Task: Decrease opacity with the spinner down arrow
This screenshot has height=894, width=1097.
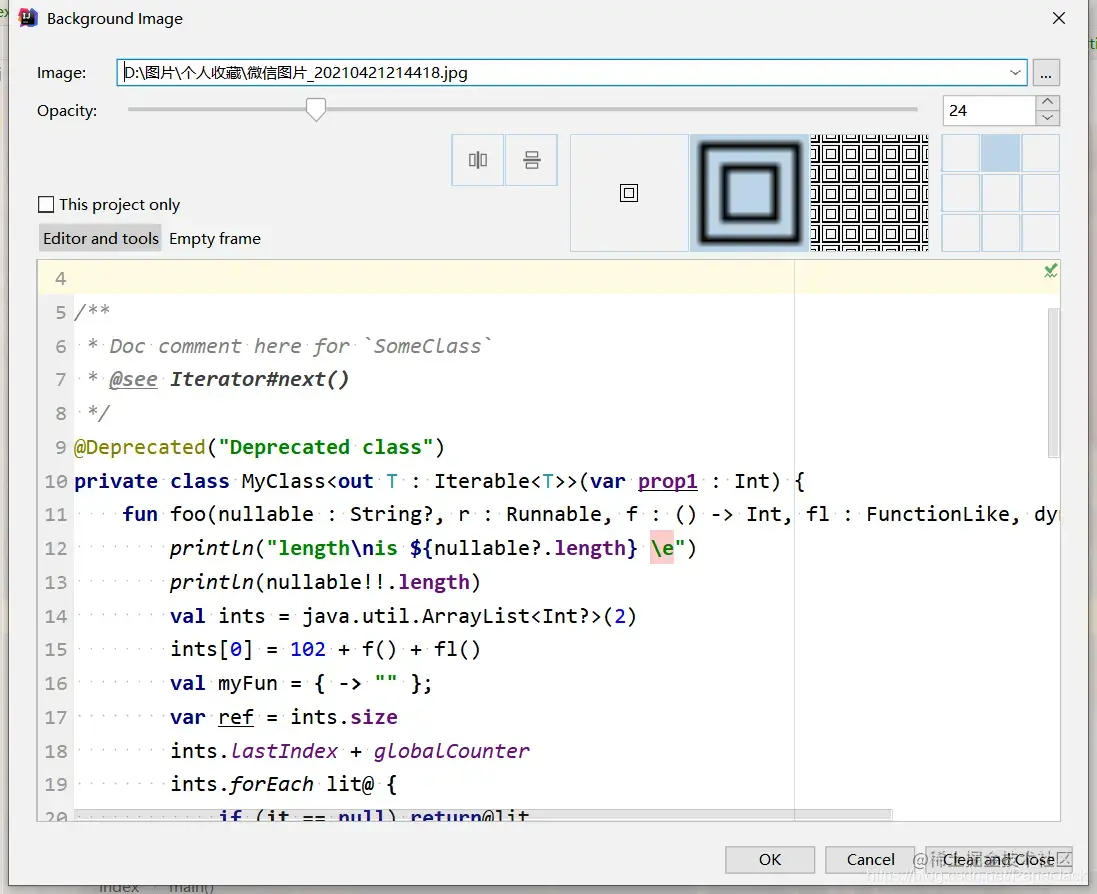Action: tap(1047, 118)
